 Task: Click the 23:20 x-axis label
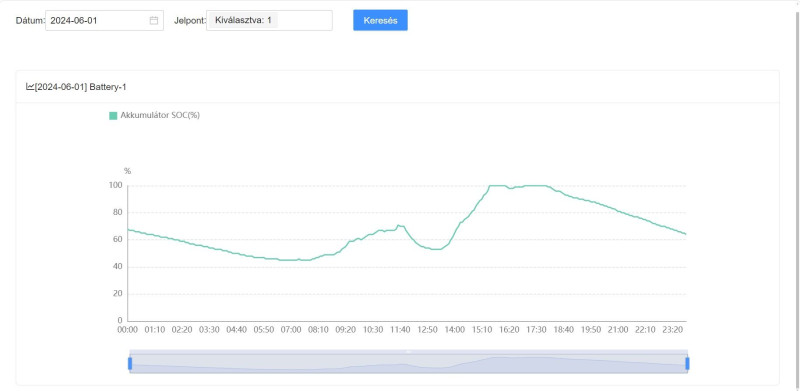[672, 330]
